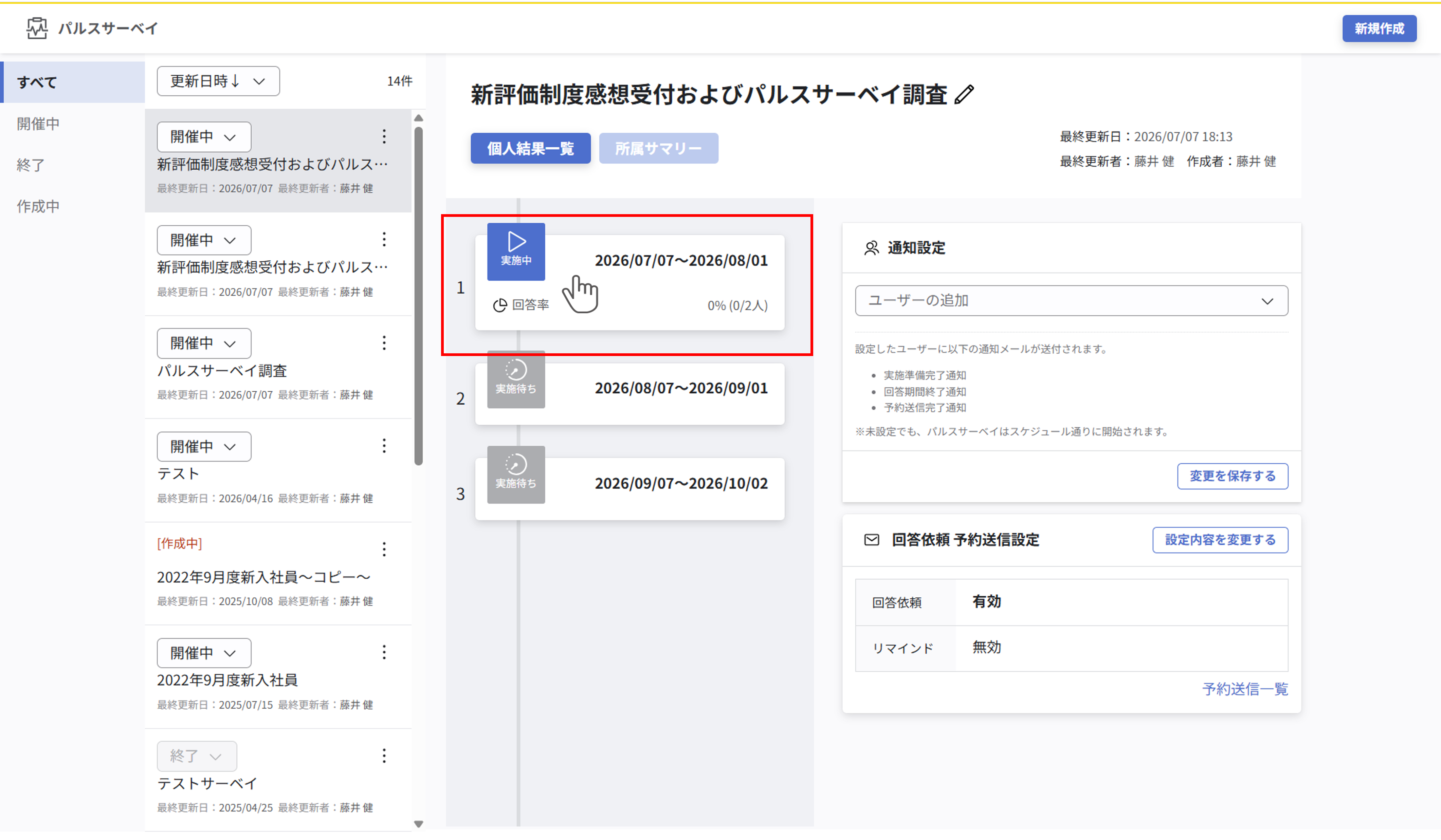Open kebab menu of first survey list item
This screenshot has width=1441, height=840.
coord(384,136)
